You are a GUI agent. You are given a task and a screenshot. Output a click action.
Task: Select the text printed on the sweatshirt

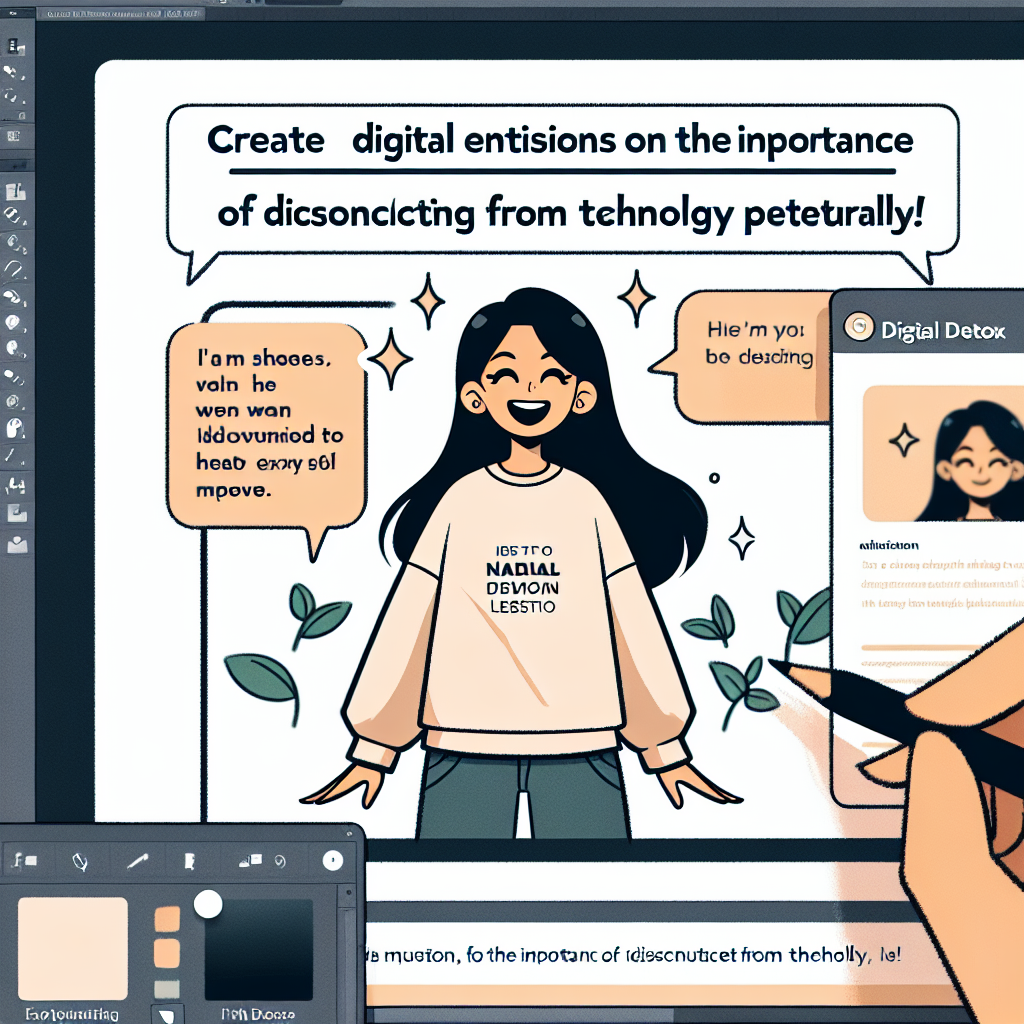(x=522, y=579)
